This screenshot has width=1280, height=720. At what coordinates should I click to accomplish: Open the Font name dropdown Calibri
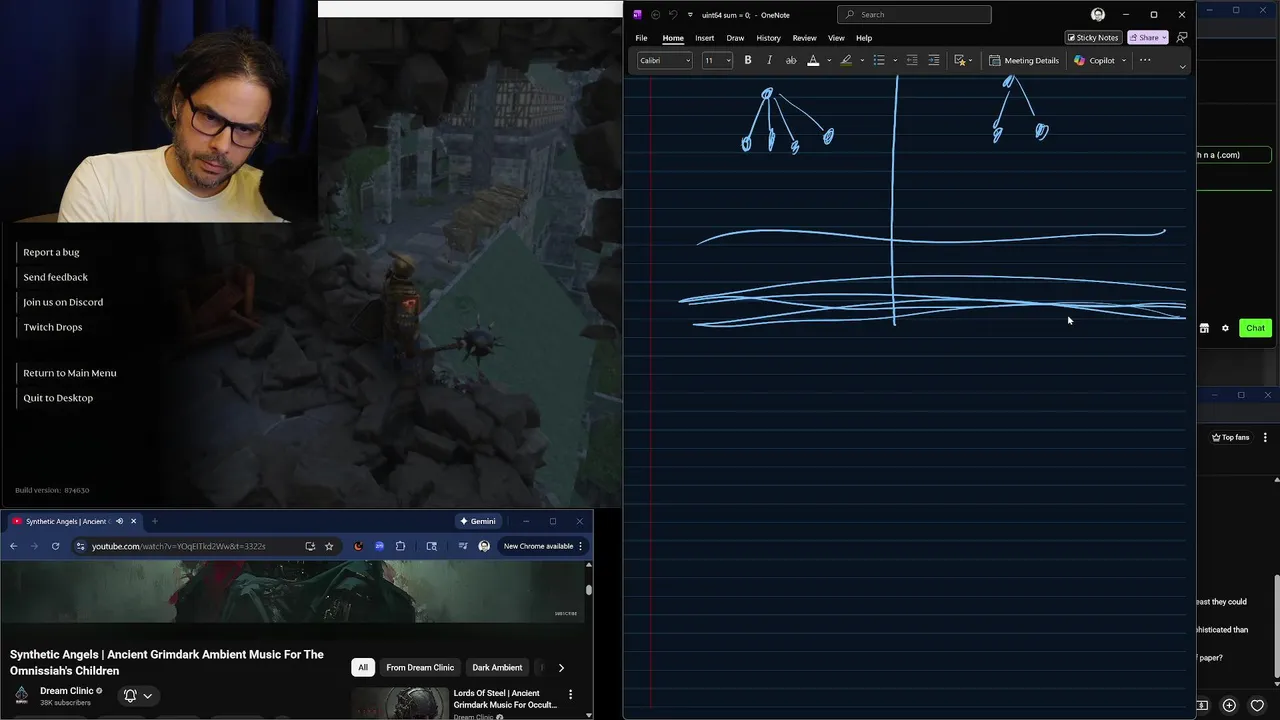coord(665,60)
